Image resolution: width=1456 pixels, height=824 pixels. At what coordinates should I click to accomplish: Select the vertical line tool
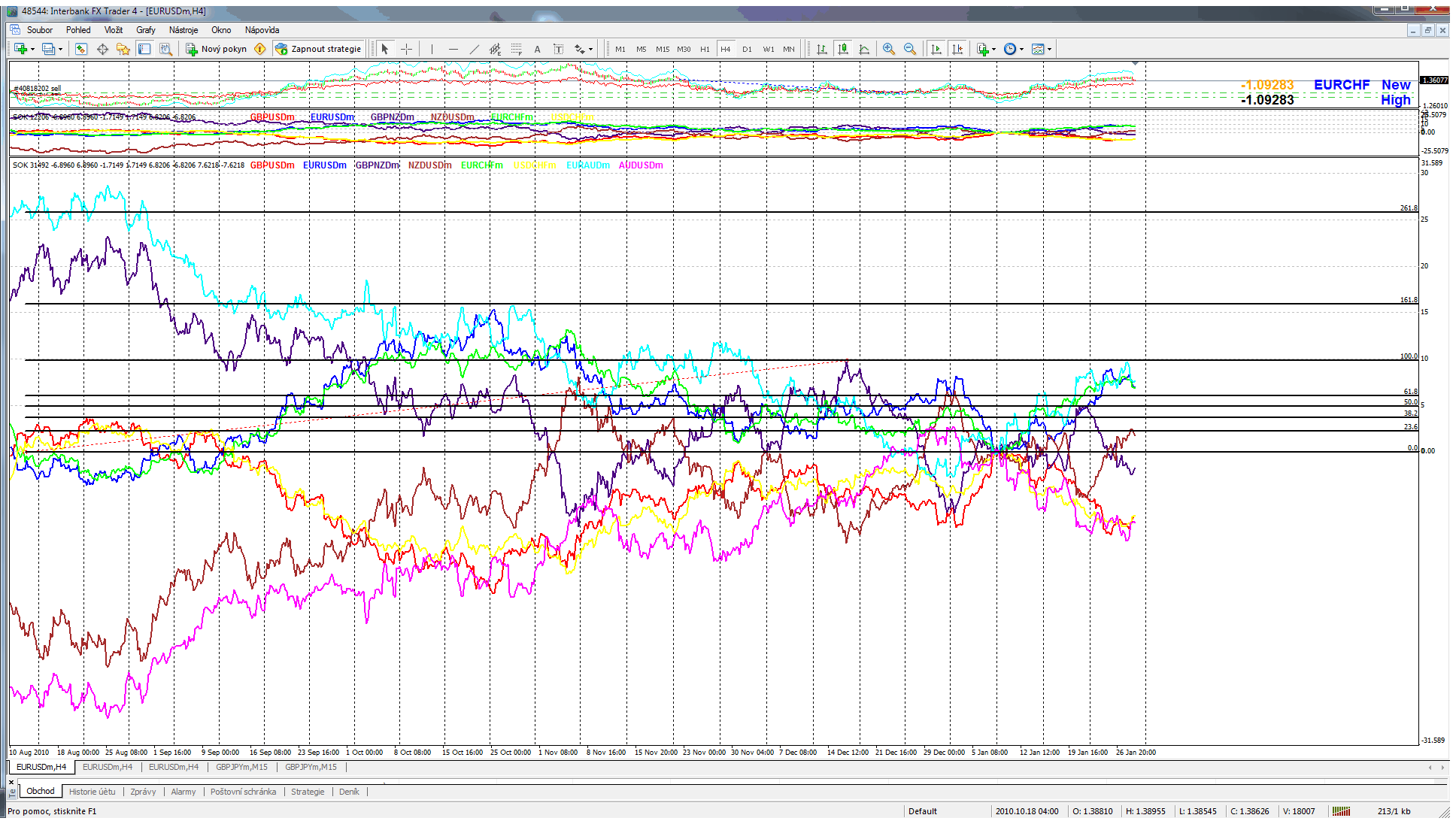pos(432,49)
